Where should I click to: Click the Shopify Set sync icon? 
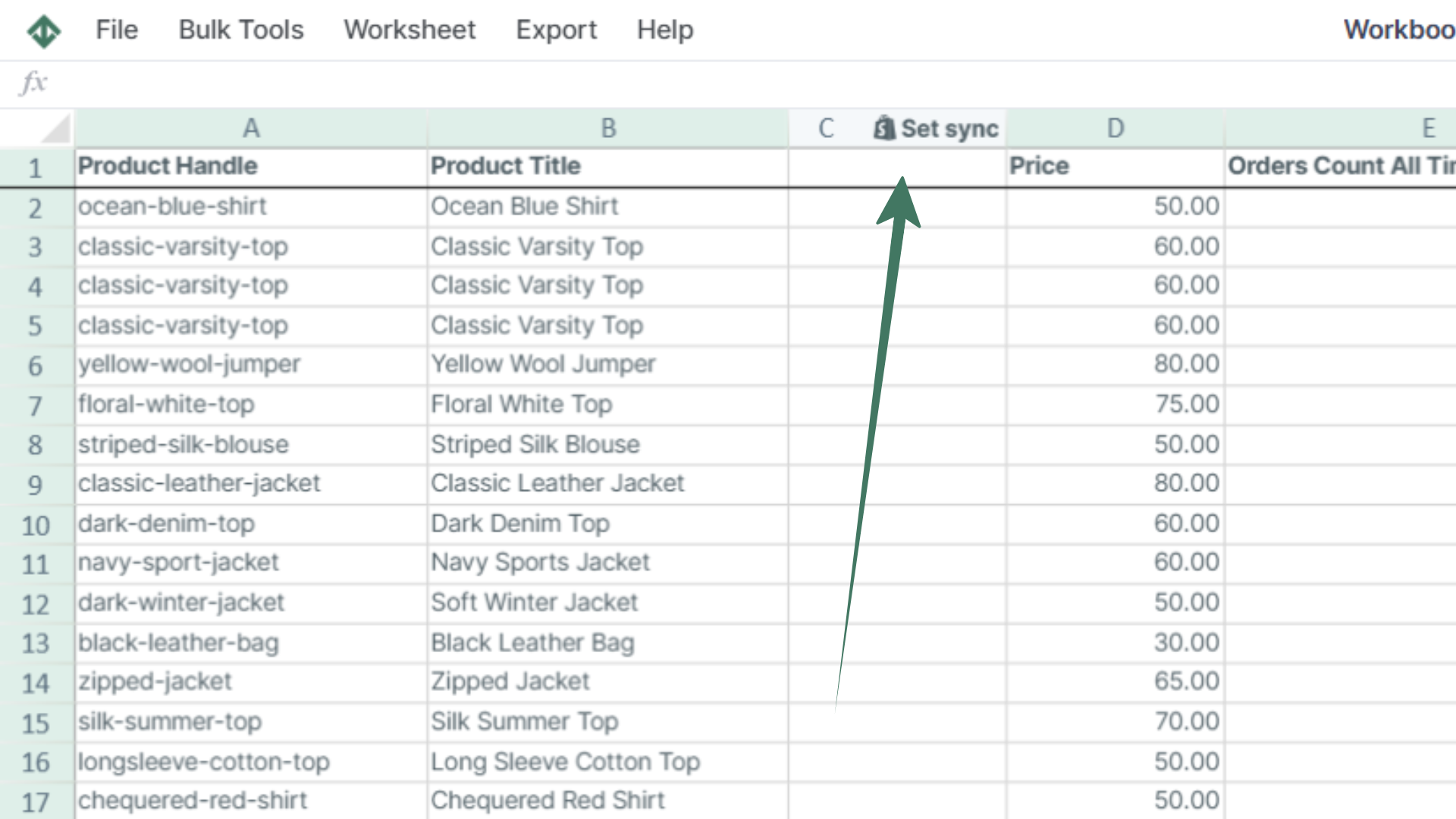pos(885,128)
